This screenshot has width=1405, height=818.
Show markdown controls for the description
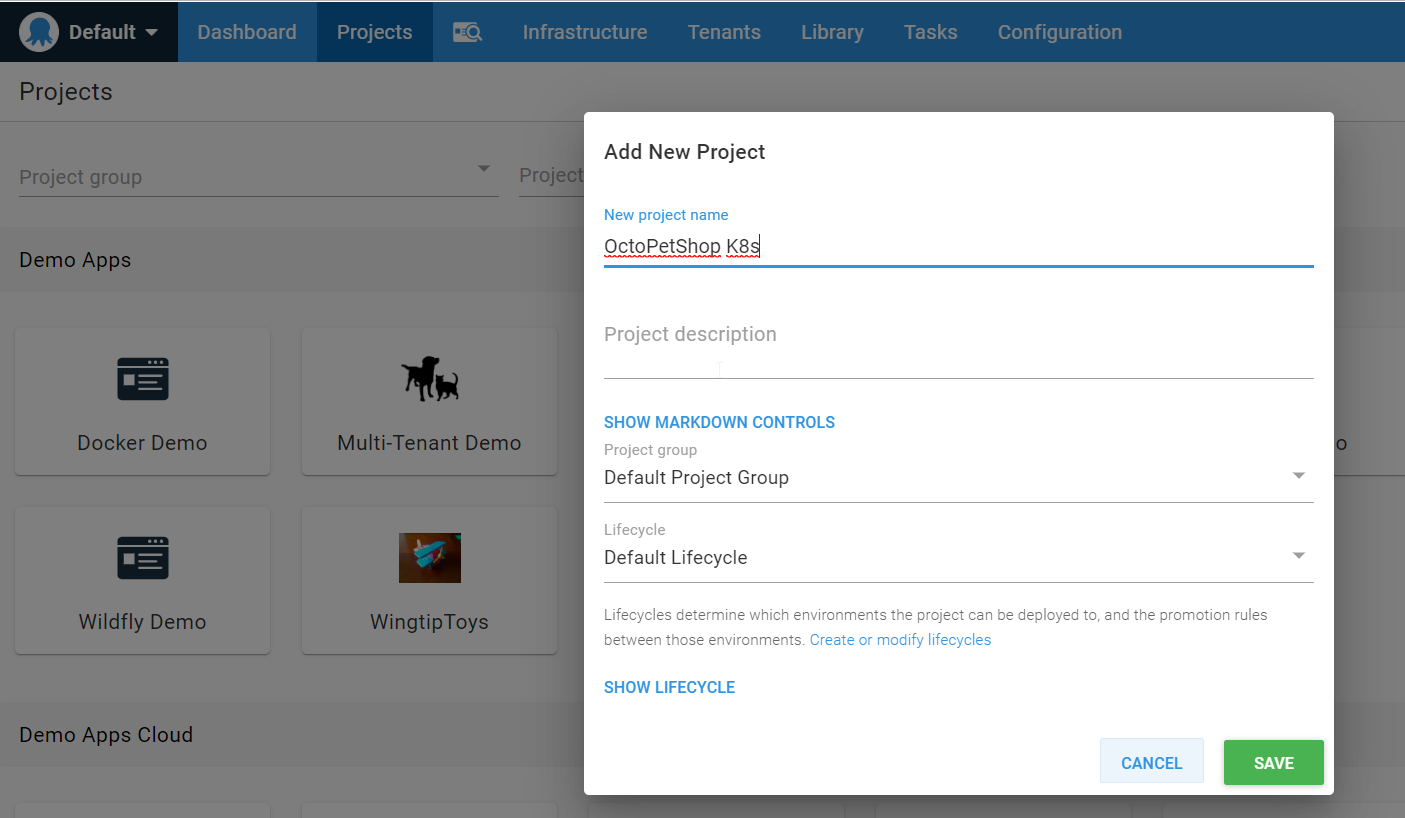coord(719,422)
